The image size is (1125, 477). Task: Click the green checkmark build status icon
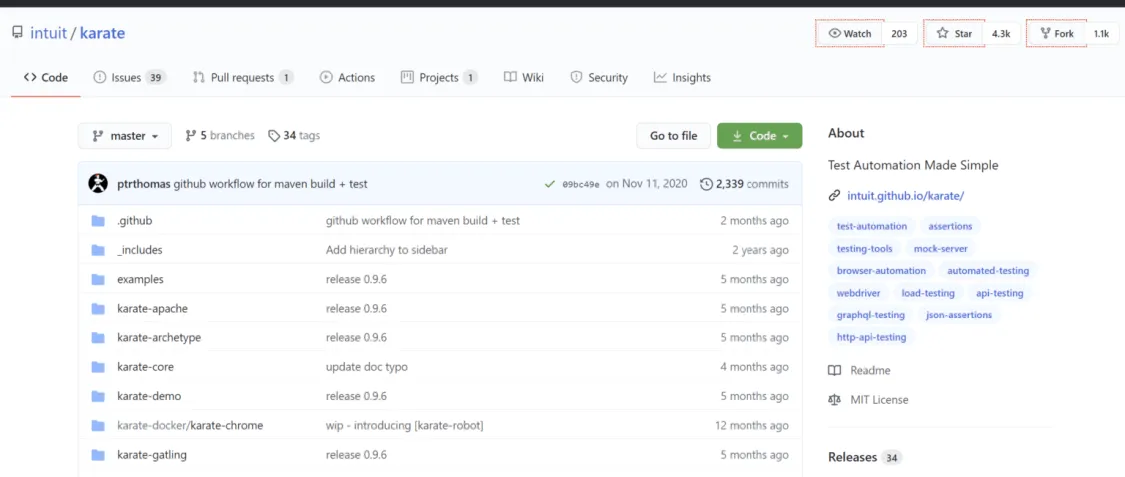pos(550,184)
